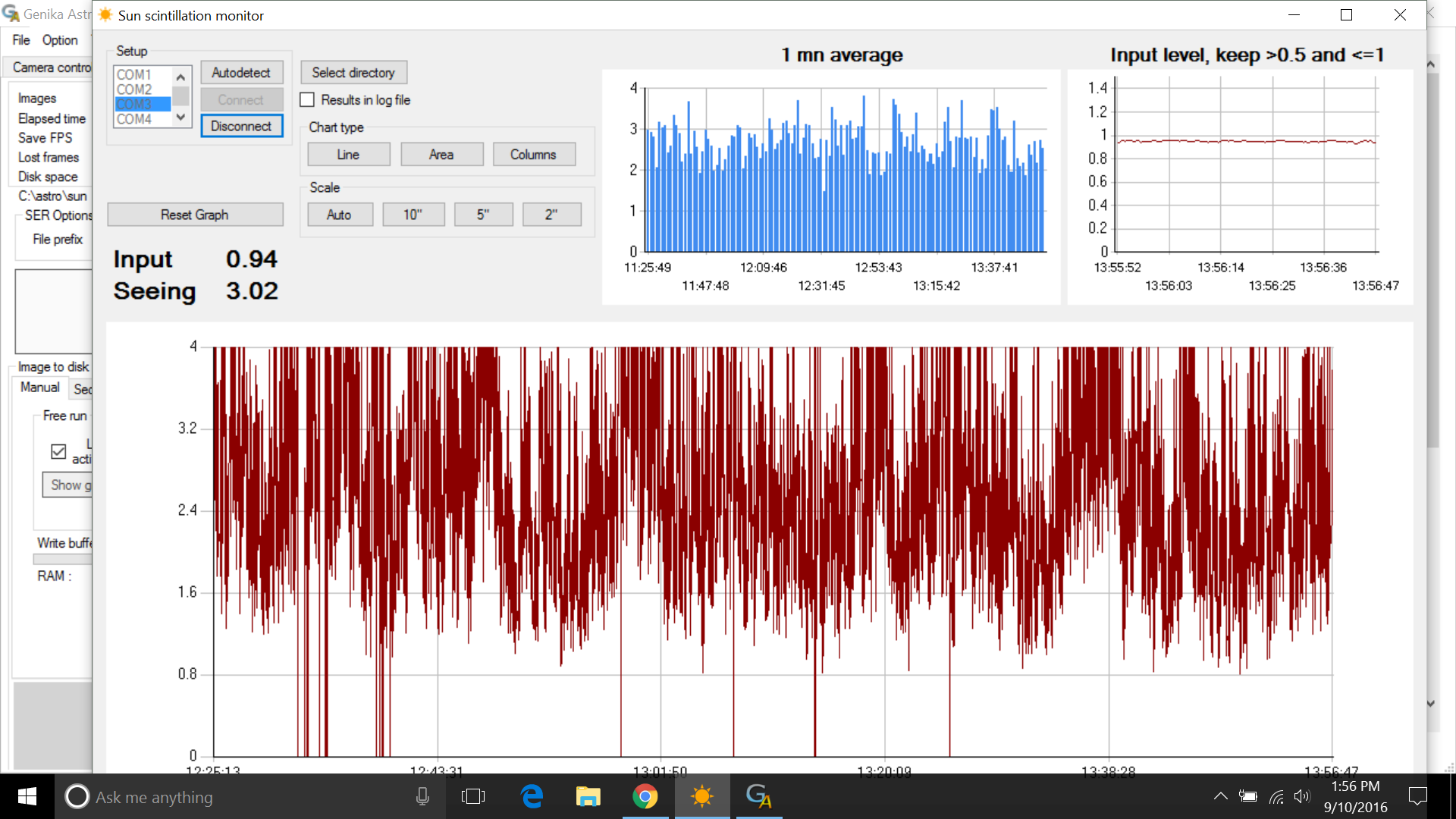The image size is (1456, 819).
Task: Open the Action Center notifications icon
Action: pos(1417,796)
